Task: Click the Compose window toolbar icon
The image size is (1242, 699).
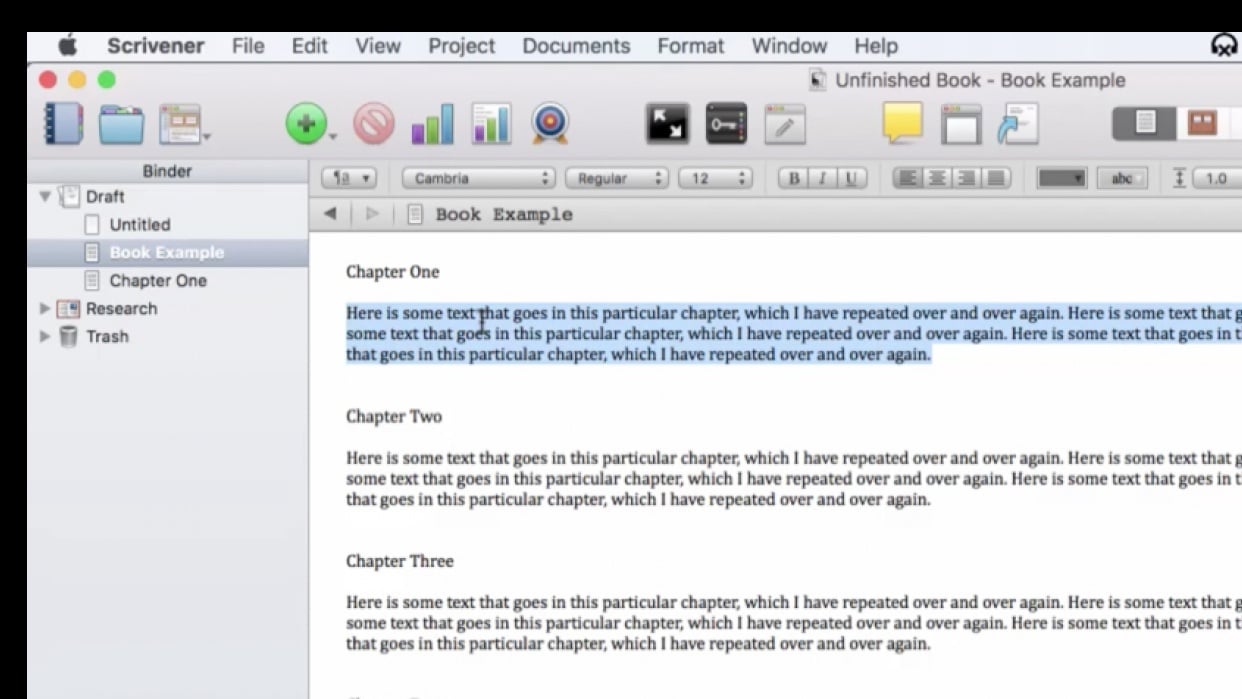Action: pyautogui.click(x=961, y=125)
